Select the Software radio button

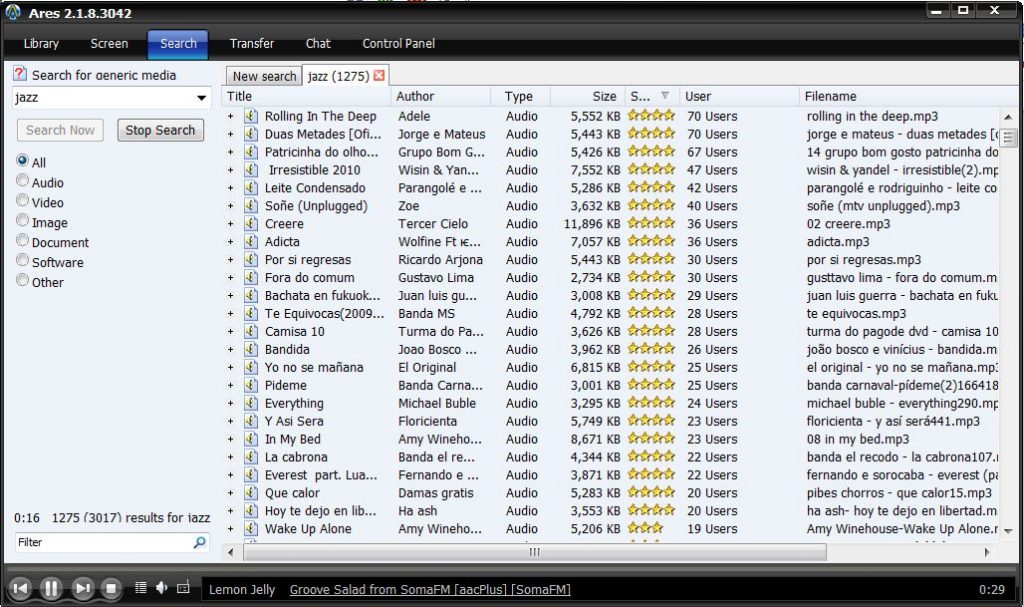pyautogui.click(x=23, y=261)
